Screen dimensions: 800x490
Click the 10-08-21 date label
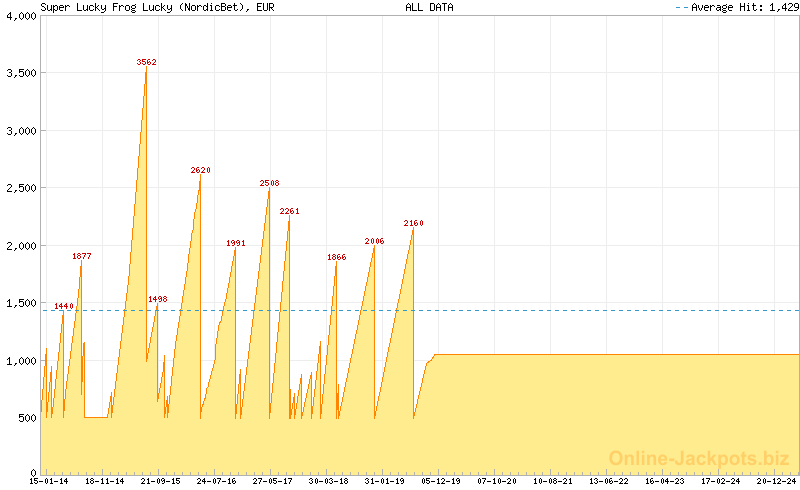553,481
